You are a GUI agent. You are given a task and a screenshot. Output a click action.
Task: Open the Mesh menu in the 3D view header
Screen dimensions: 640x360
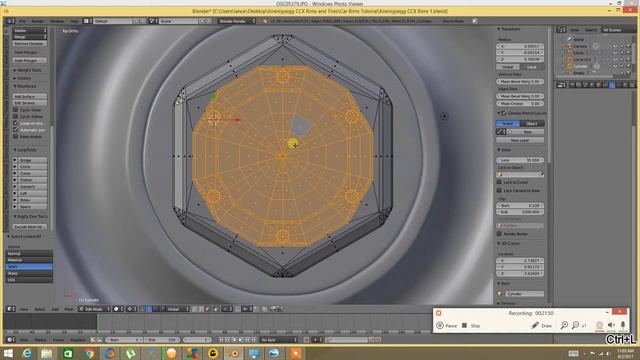tap(69, 309)
